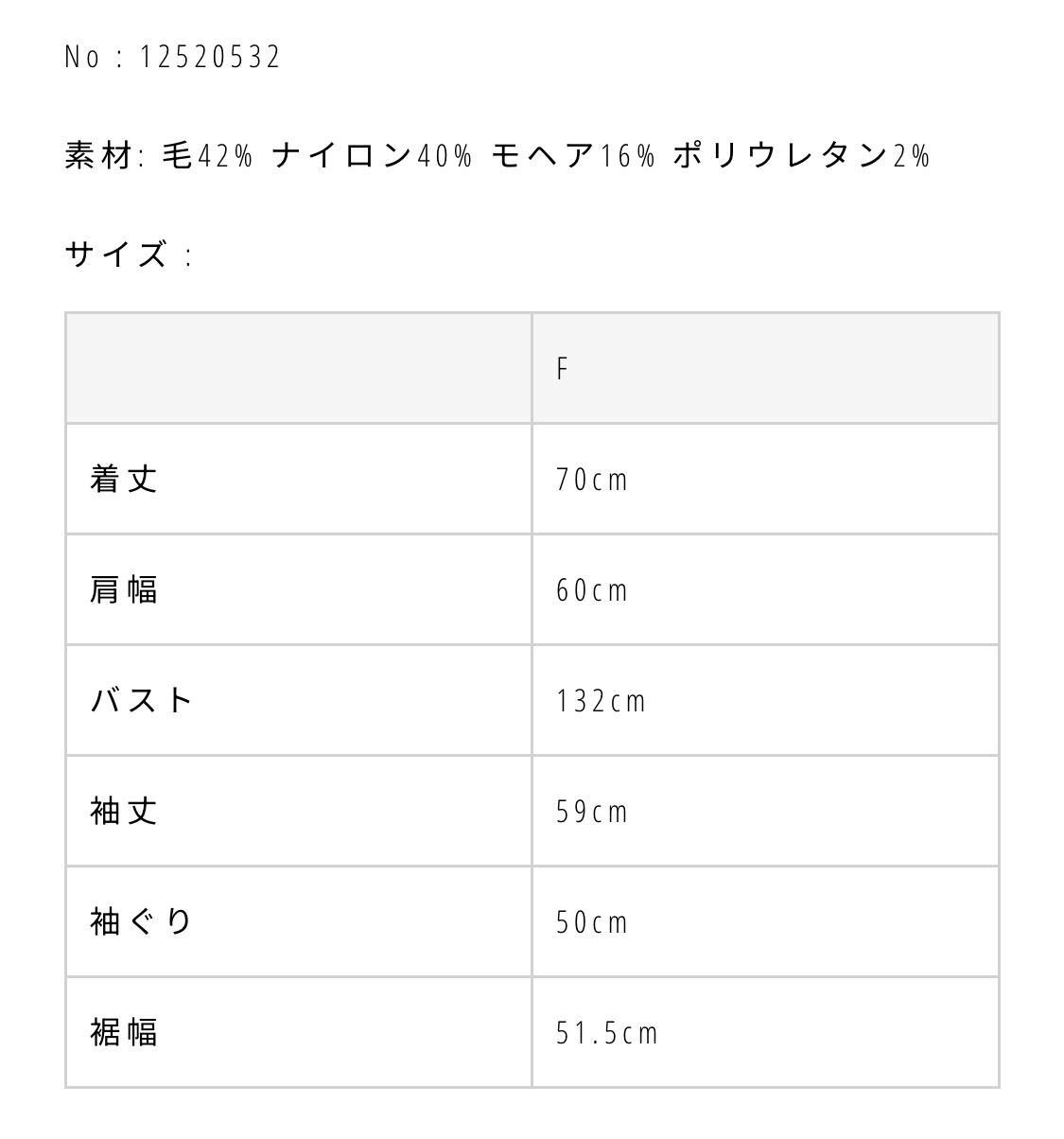Click the 50cm value cell

tap(592, 922)
